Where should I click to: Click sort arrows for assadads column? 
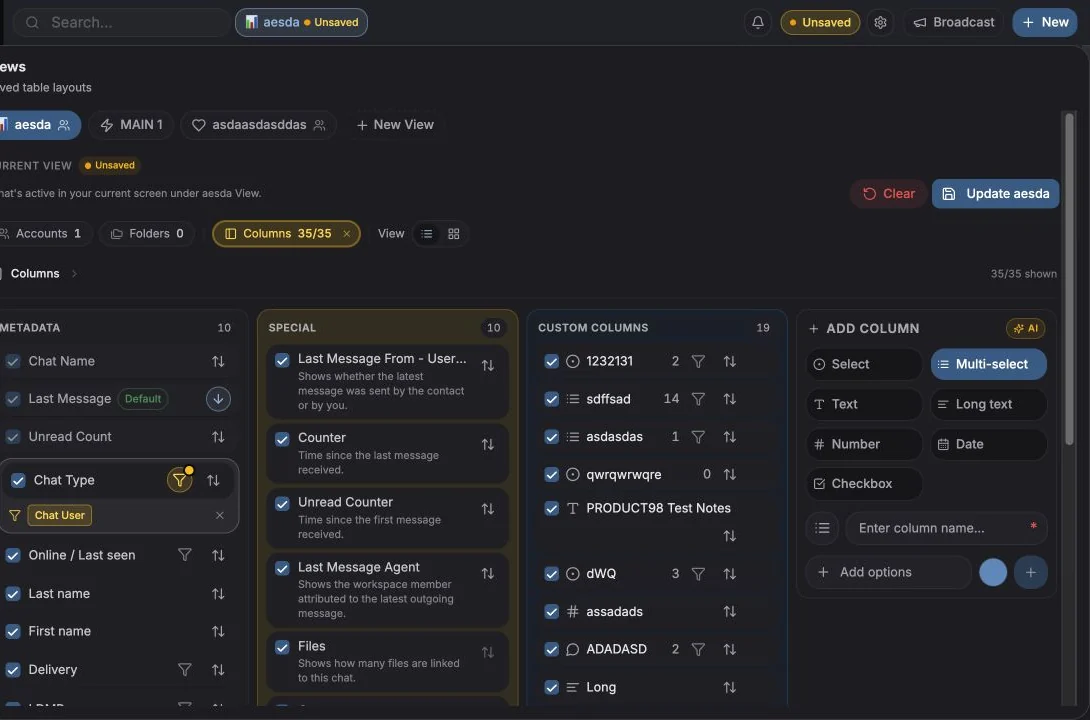tap(729, 612)
